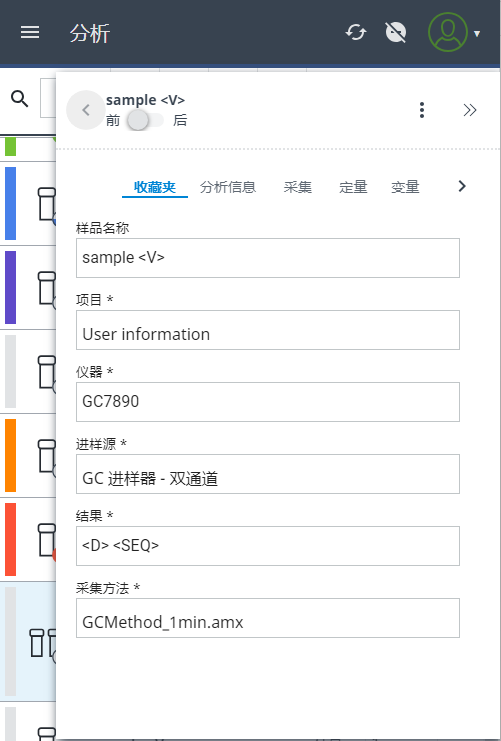
Task: Click the refresh sync icon
Action: [x=355, y=33]
